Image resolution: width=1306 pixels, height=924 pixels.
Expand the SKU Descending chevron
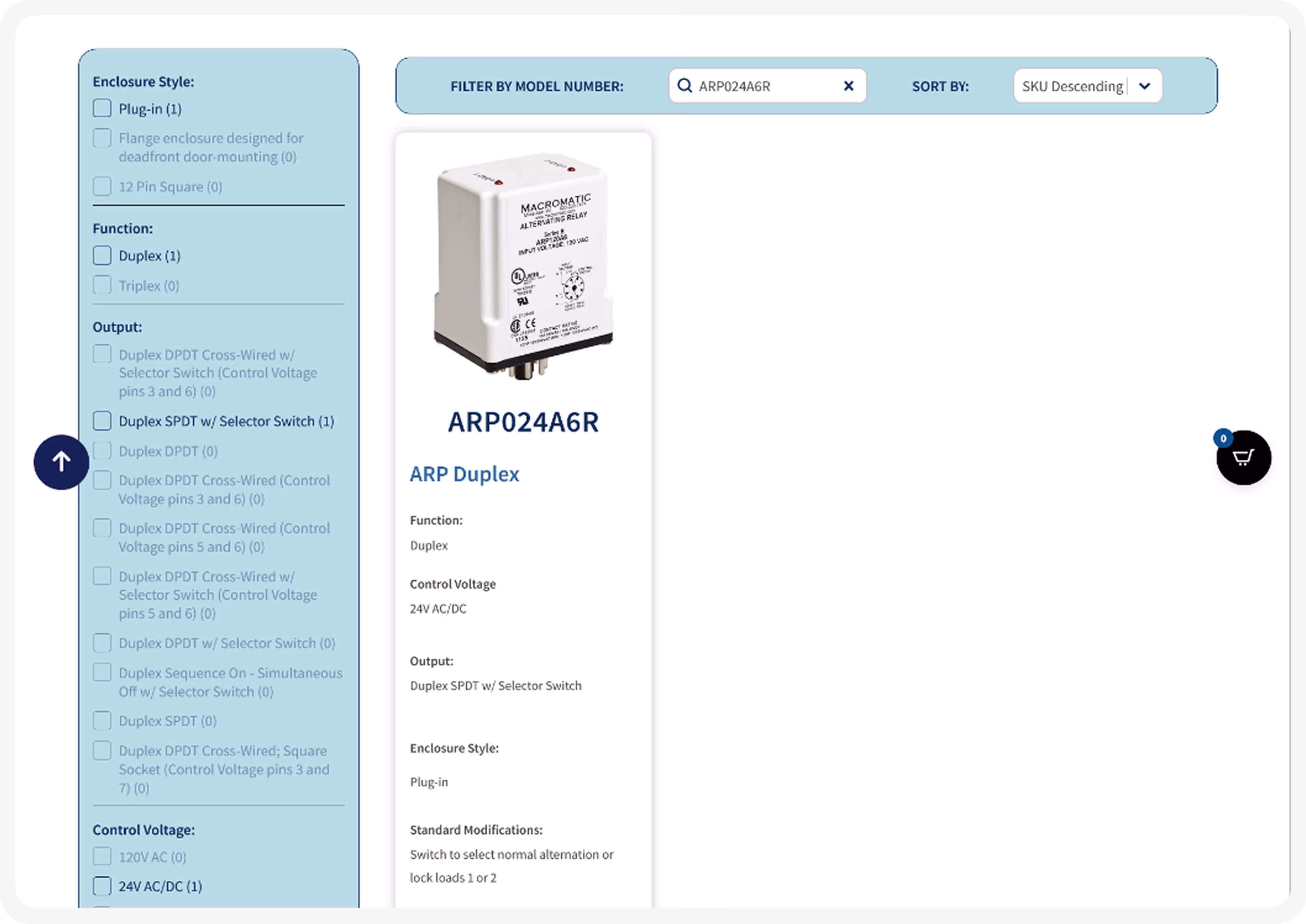[1145, 86]
